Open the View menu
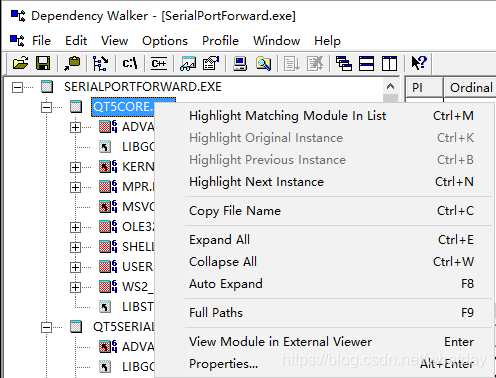 tap(114, 41)
